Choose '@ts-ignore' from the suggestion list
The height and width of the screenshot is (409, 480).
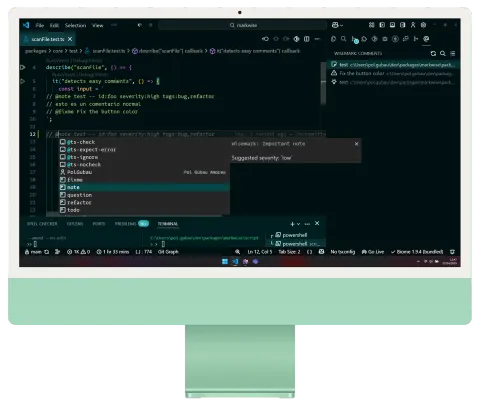144,157
